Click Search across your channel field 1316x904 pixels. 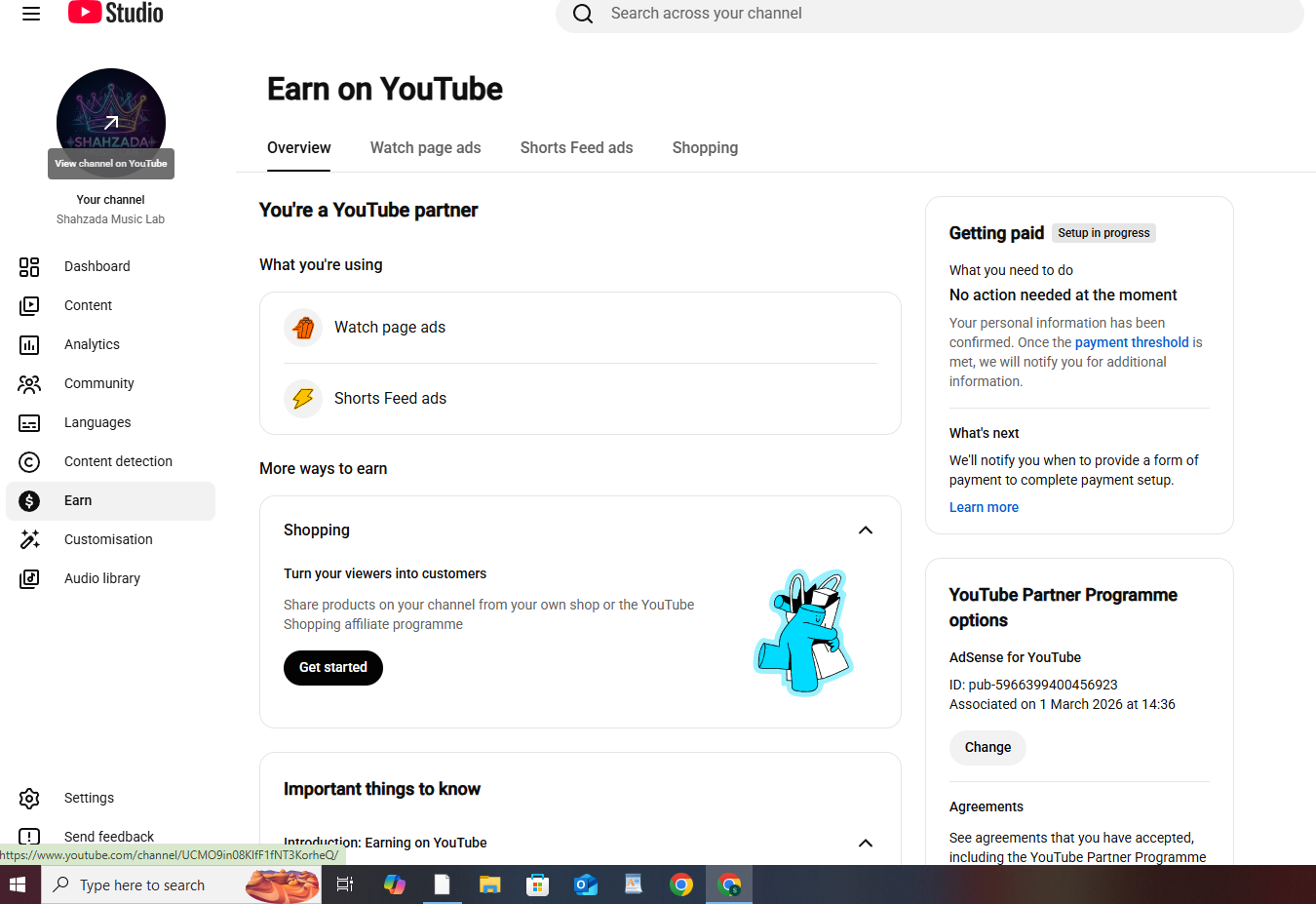click(929, 14)
